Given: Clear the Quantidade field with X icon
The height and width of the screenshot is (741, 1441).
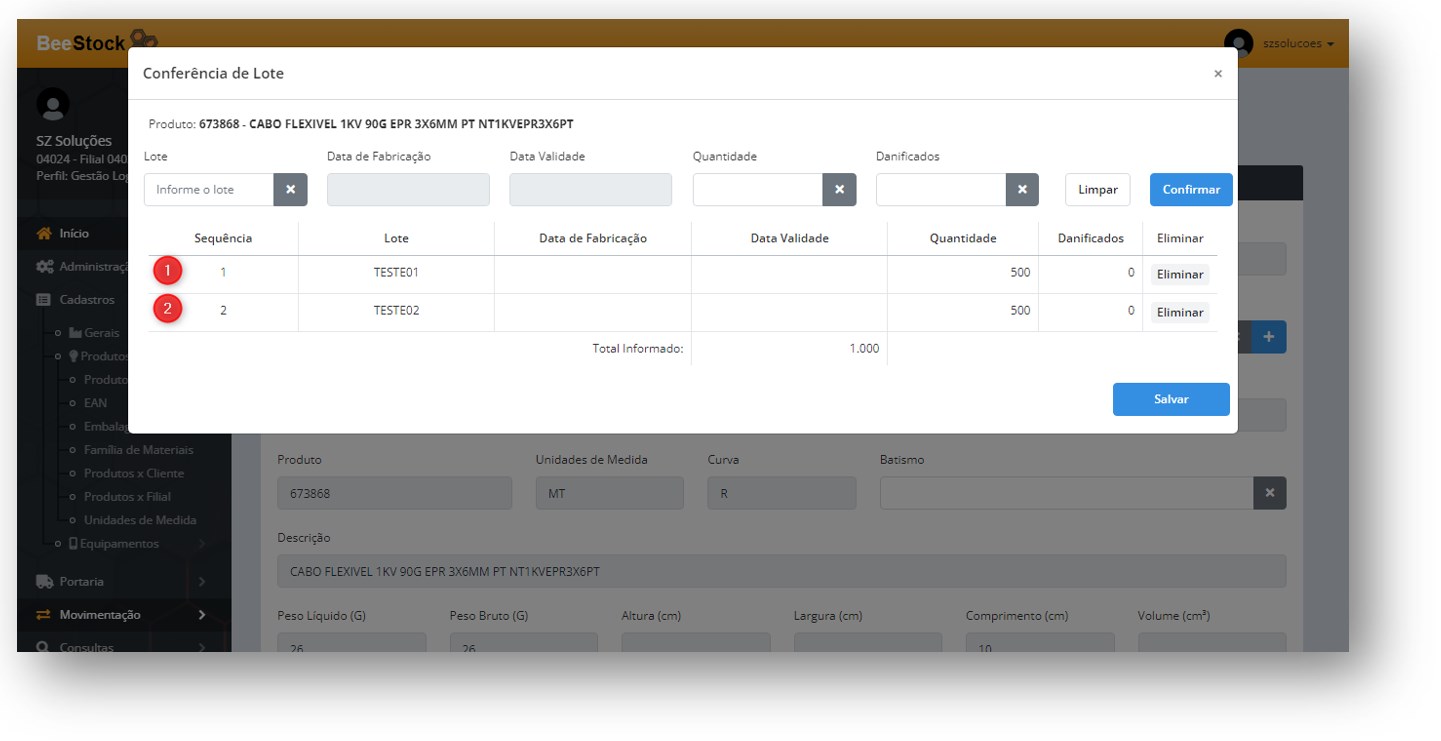Looking at the screenshot, I should tap(839, 190).
